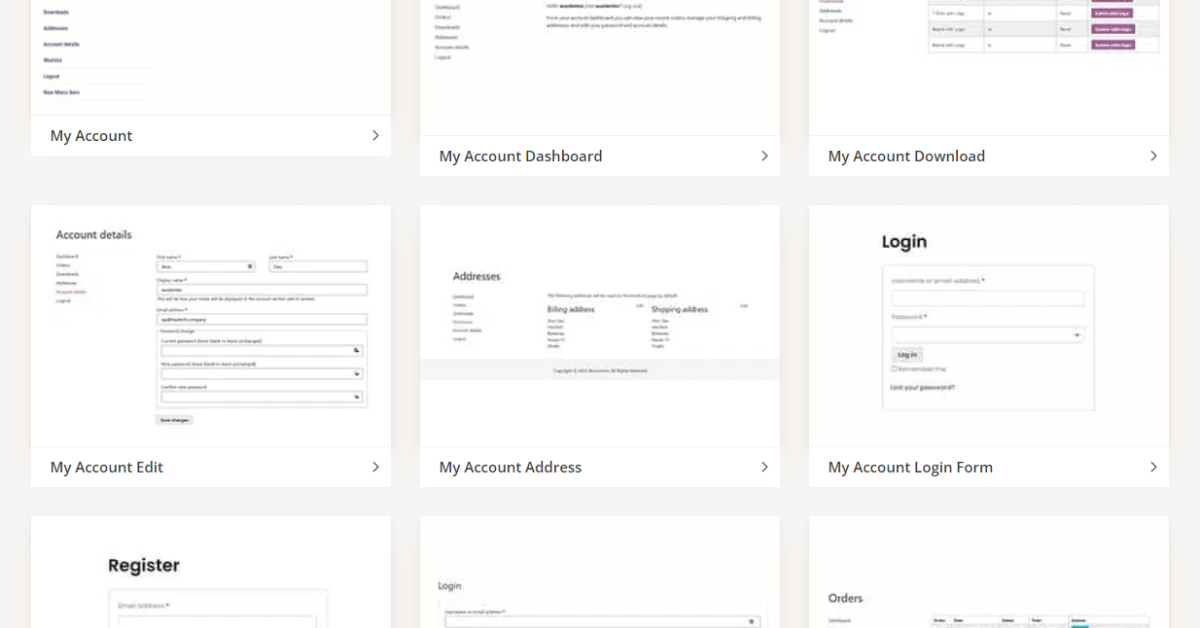
Task: Click the Log in button in the Login preview
Action: 908,355
